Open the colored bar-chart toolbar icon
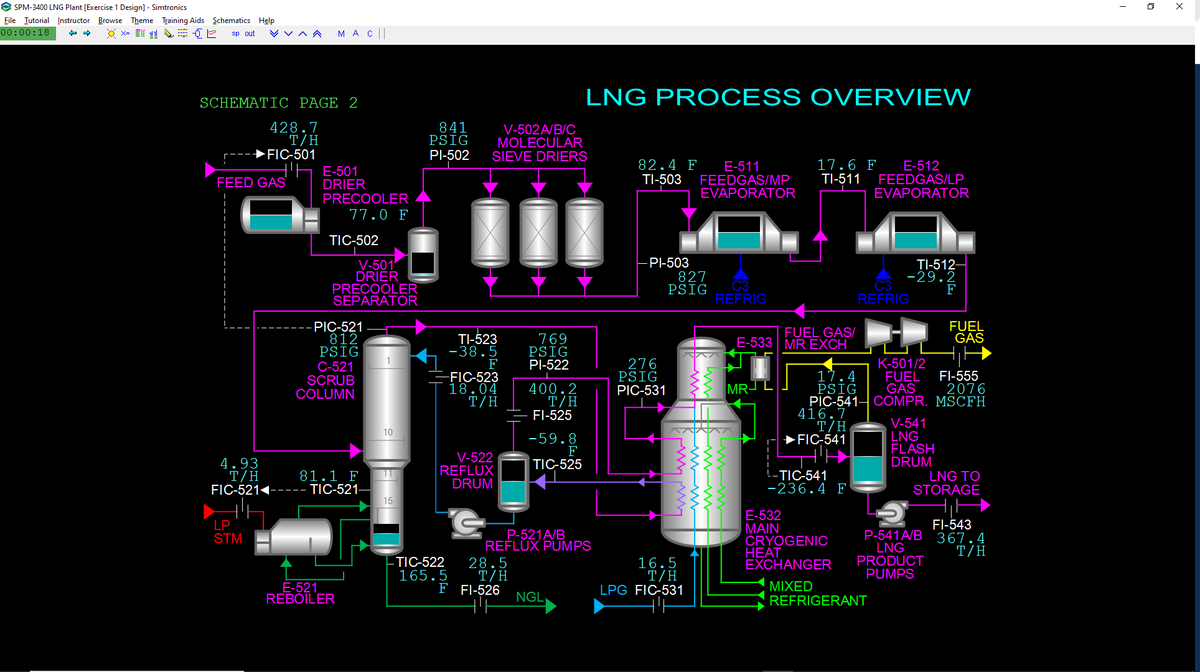This screenshot has width=1200, height=672. [140, 33]
